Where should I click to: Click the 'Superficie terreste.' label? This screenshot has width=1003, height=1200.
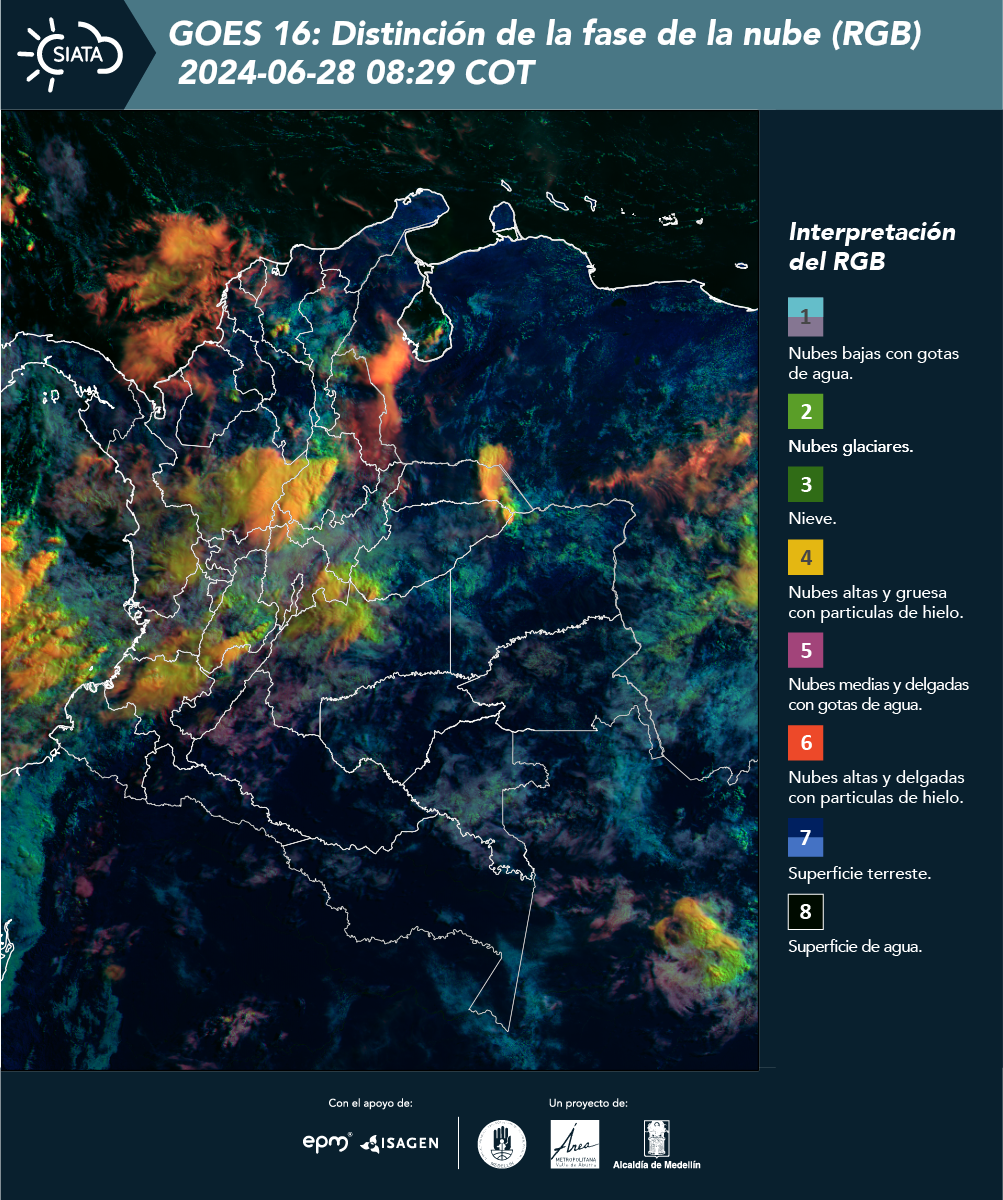(x=859, y=874)
